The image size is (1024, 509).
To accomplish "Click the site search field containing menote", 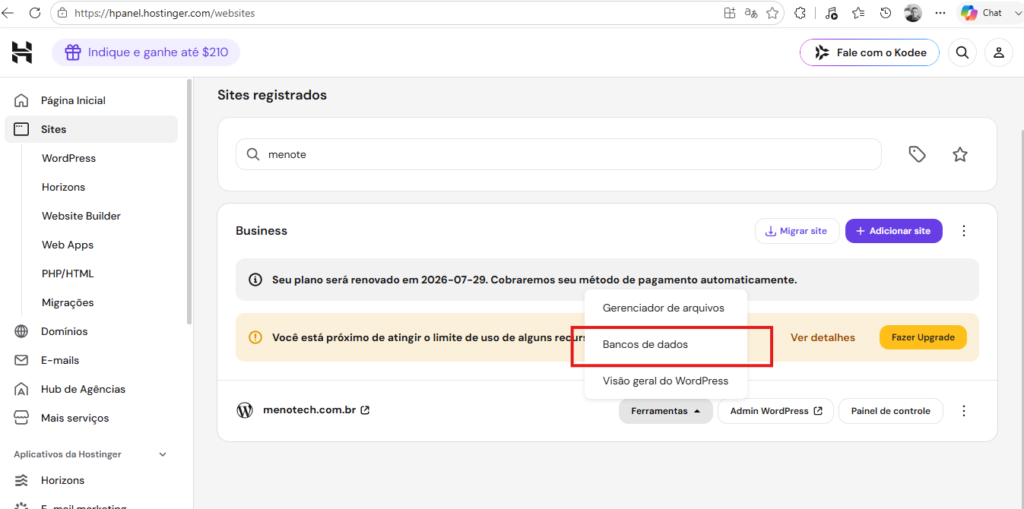I will tap(558, 155).
